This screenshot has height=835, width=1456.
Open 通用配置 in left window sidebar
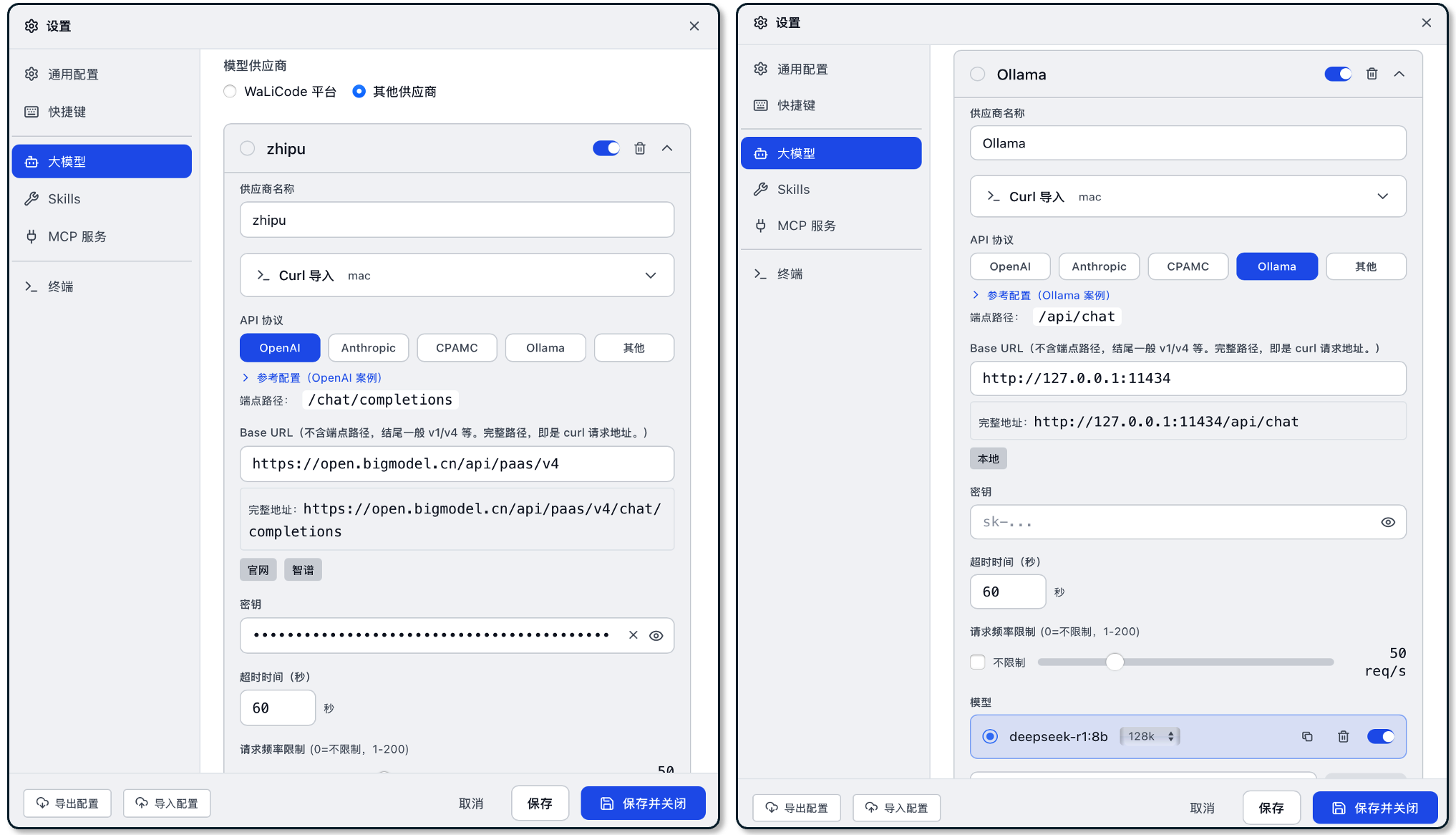coord(102,74)
